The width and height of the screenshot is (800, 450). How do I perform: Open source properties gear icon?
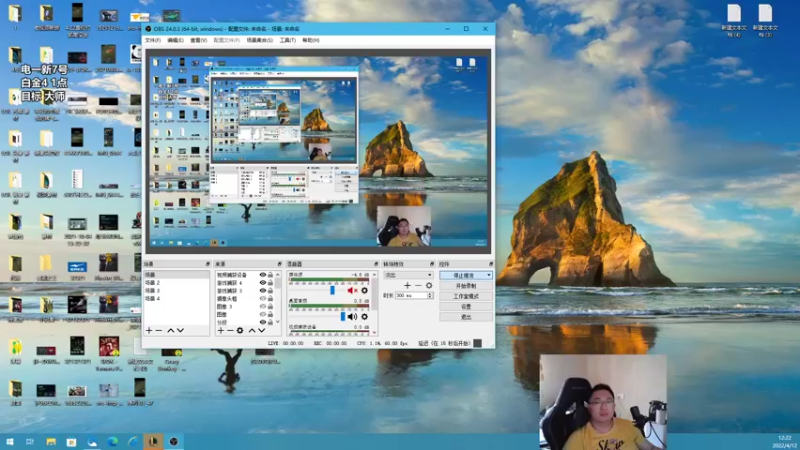tap(240, 331)
